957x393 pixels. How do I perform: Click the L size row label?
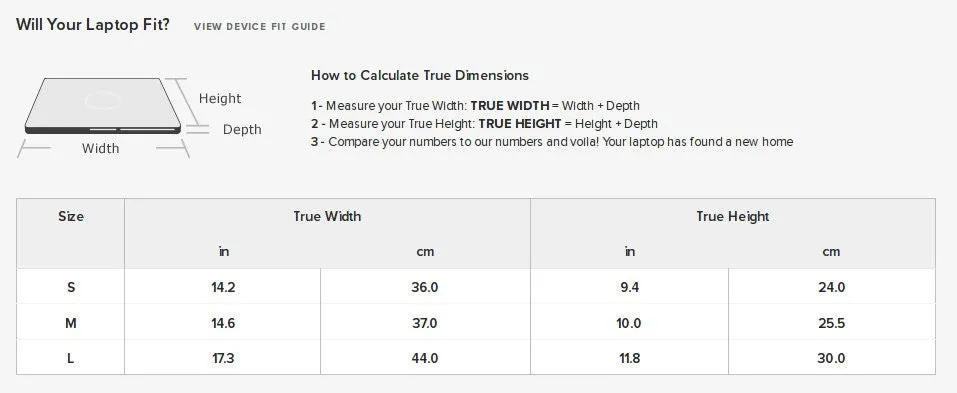click(x=71, y=358)
